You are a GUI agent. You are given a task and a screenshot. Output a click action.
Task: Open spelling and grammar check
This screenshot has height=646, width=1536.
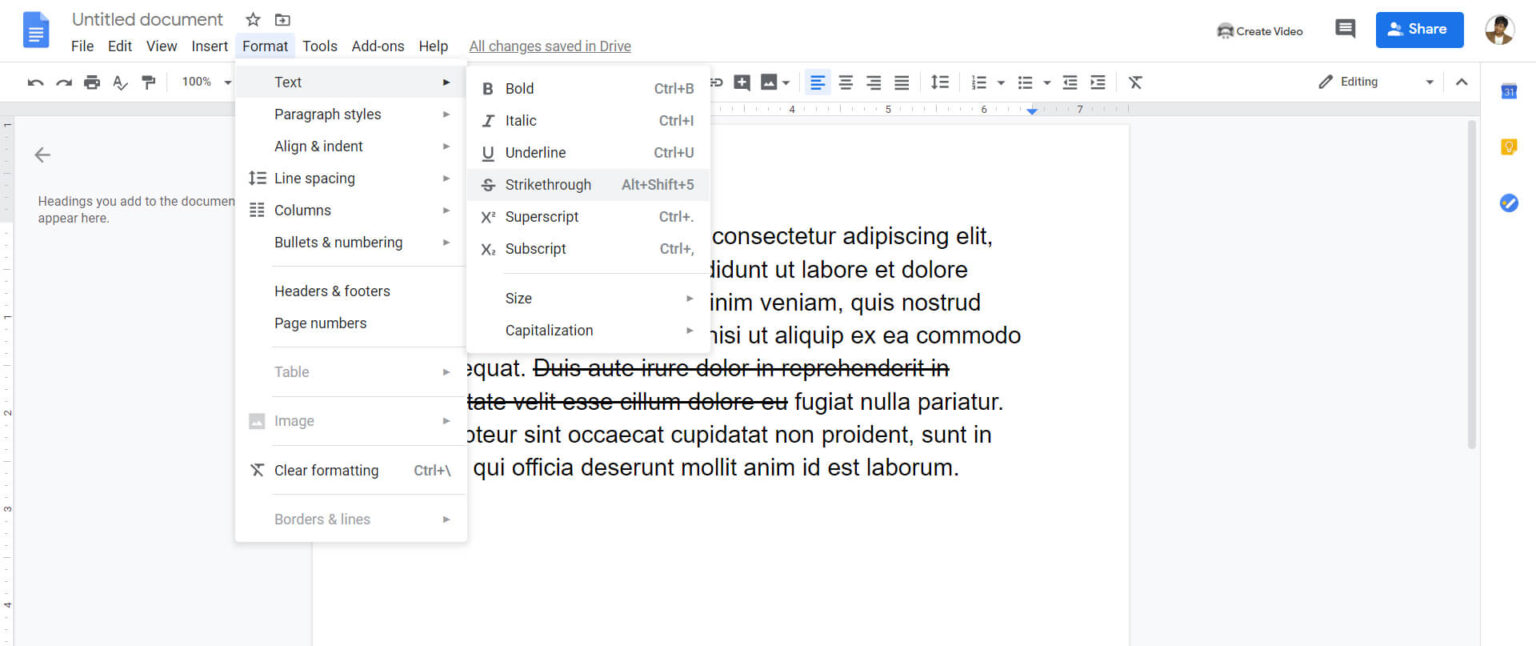point(120,82)
